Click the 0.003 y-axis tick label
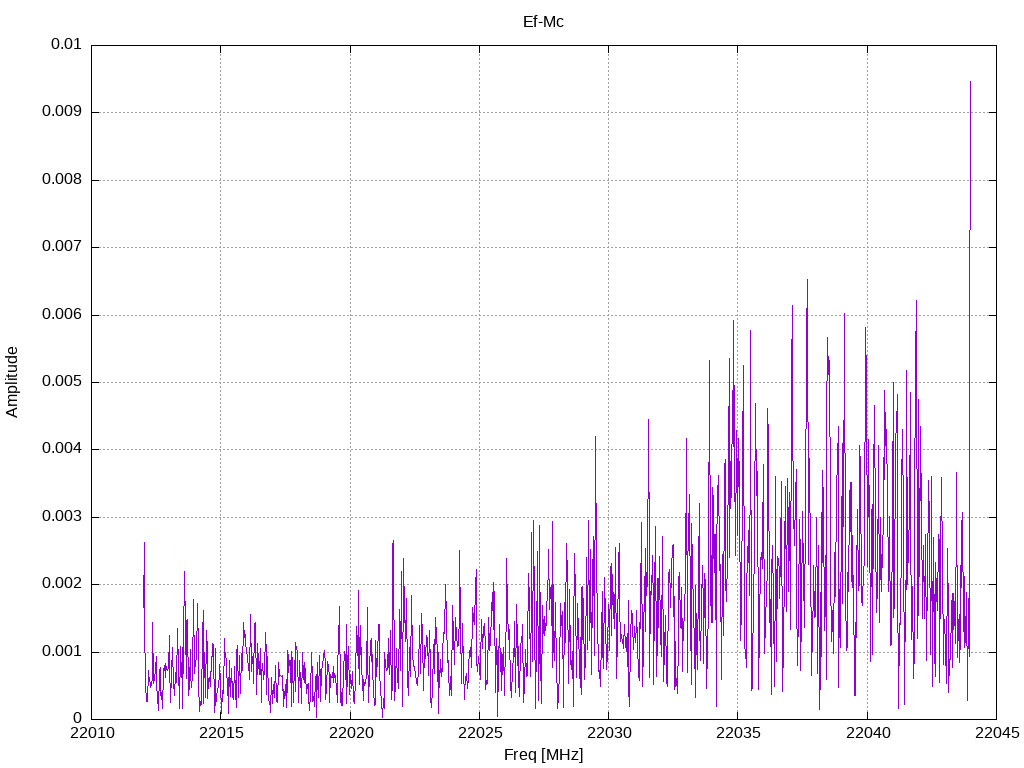Viewport: 1024px width, 768px height. (x=61, y=517)
